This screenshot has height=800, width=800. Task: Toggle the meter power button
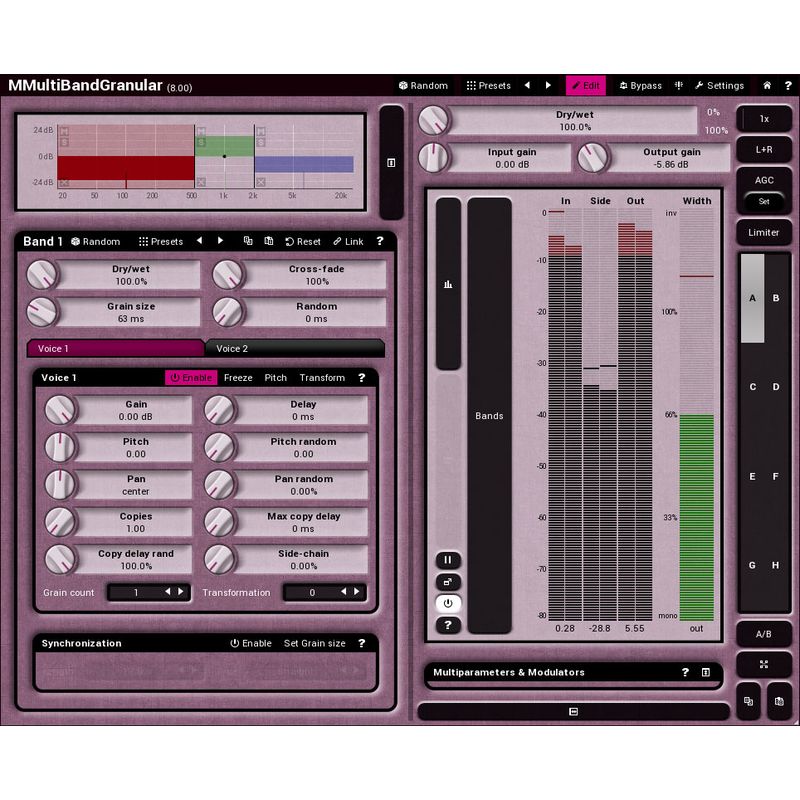(448, 603)
